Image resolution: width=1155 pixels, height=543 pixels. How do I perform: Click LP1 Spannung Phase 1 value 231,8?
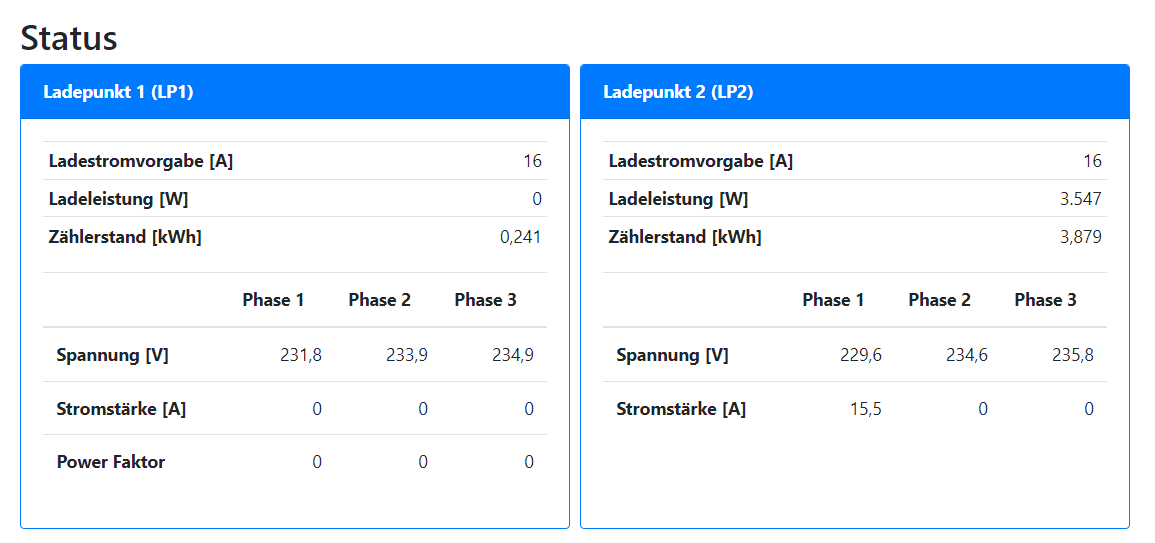[300, 355]
